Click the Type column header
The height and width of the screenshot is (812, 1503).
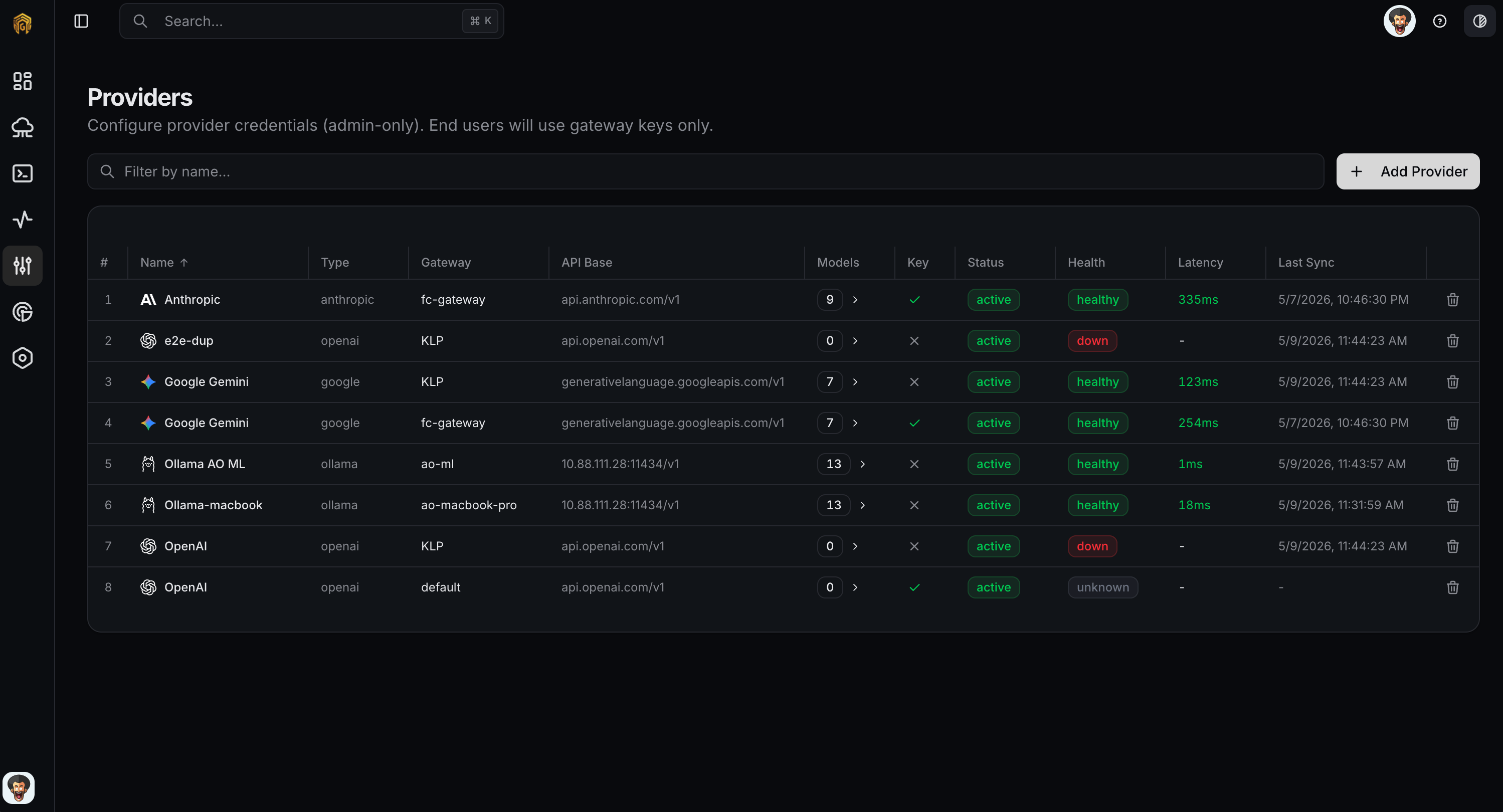334,263
